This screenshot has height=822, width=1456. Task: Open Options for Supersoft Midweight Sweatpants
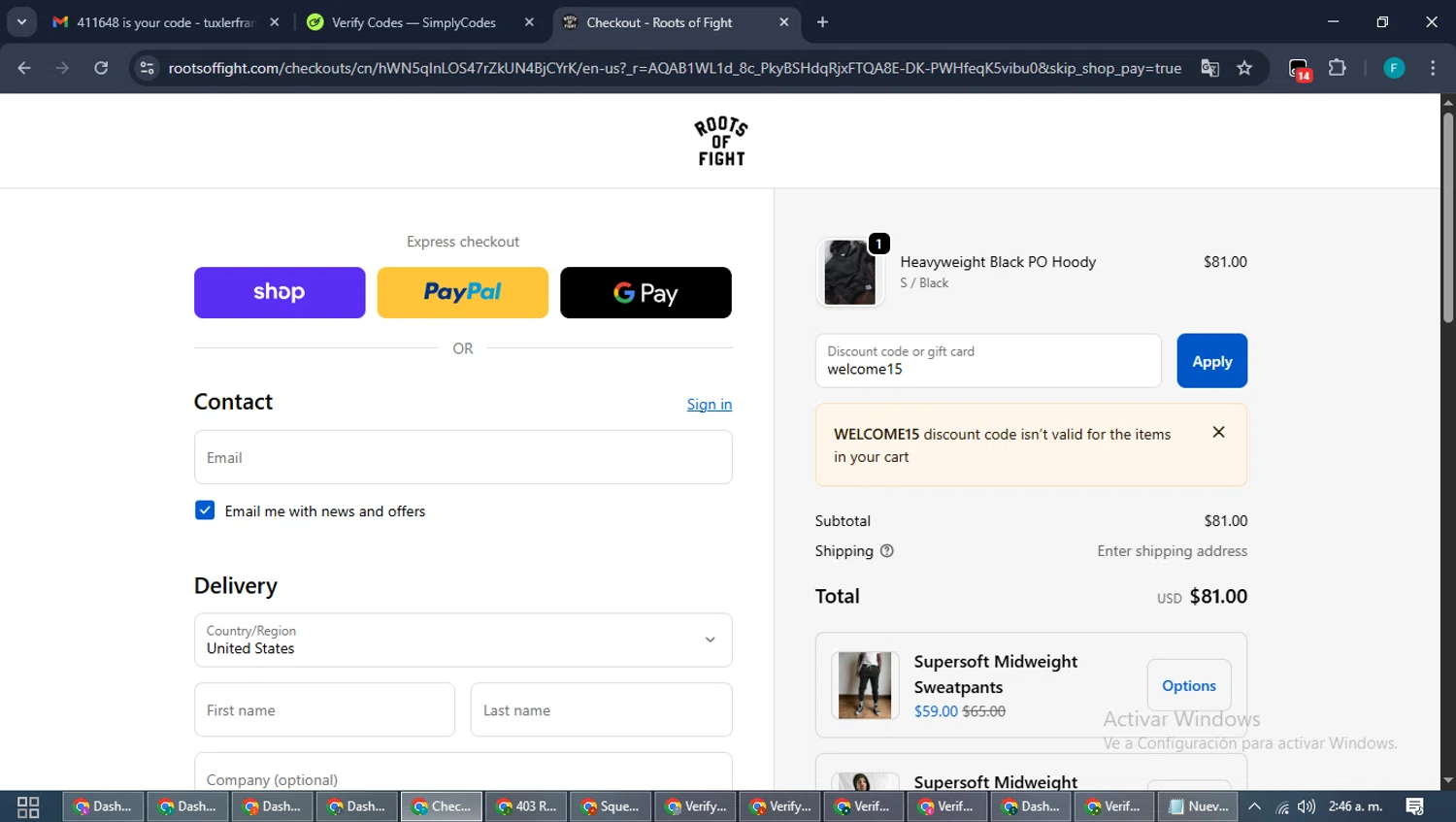coord(1189,685)
